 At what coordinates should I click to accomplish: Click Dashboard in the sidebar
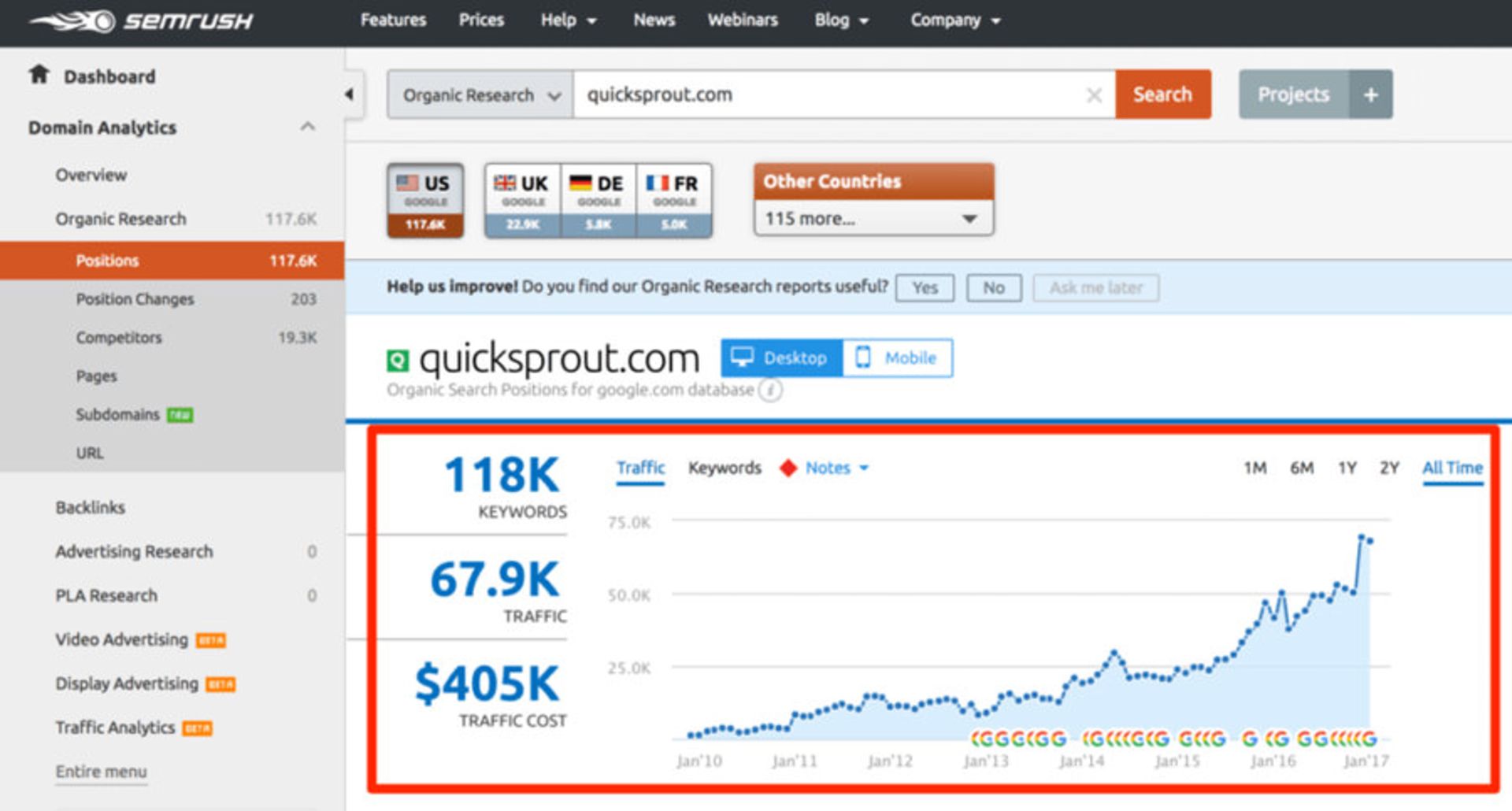tap(109, 76)
